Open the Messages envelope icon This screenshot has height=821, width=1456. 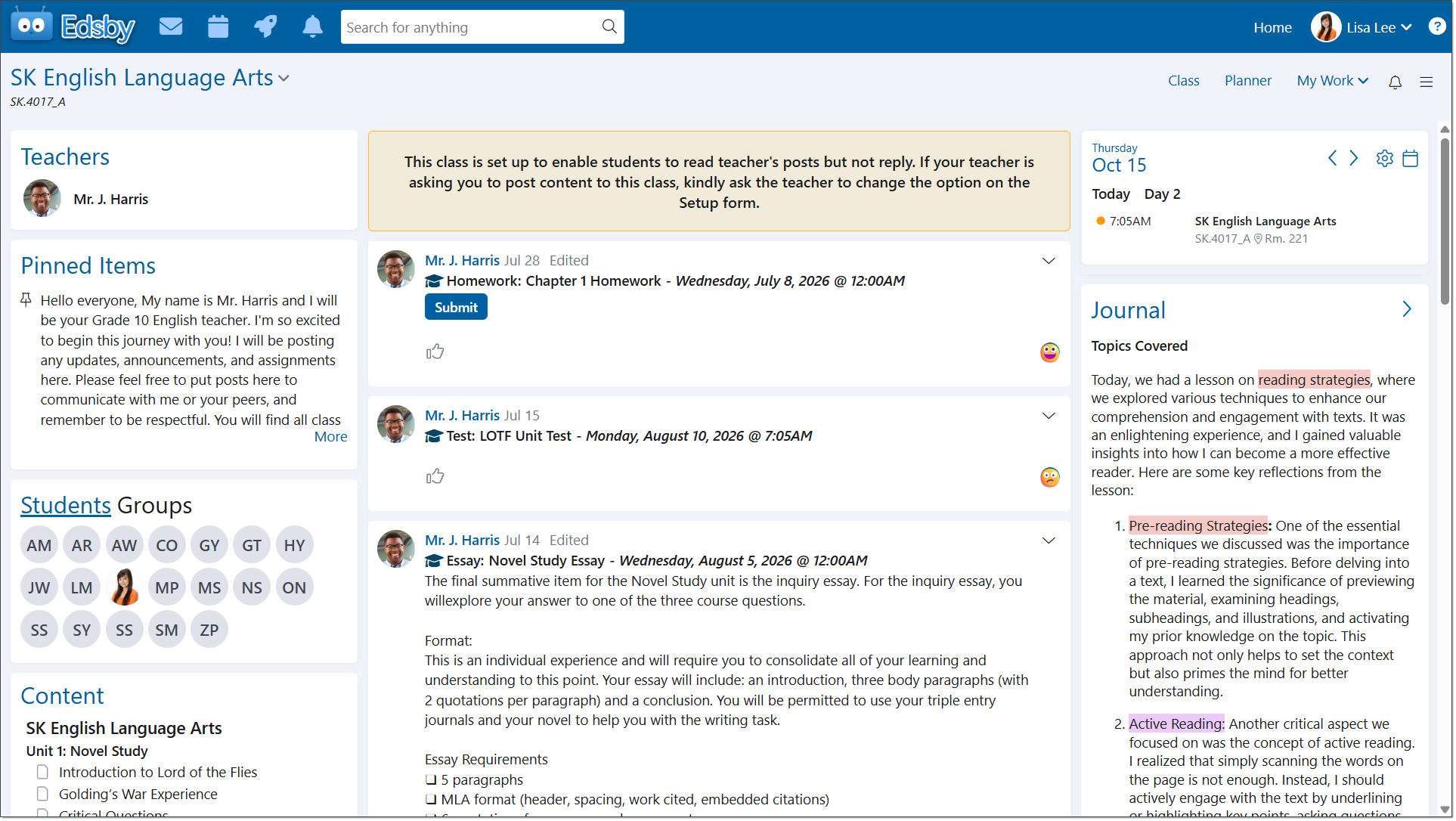click(171, 27)
